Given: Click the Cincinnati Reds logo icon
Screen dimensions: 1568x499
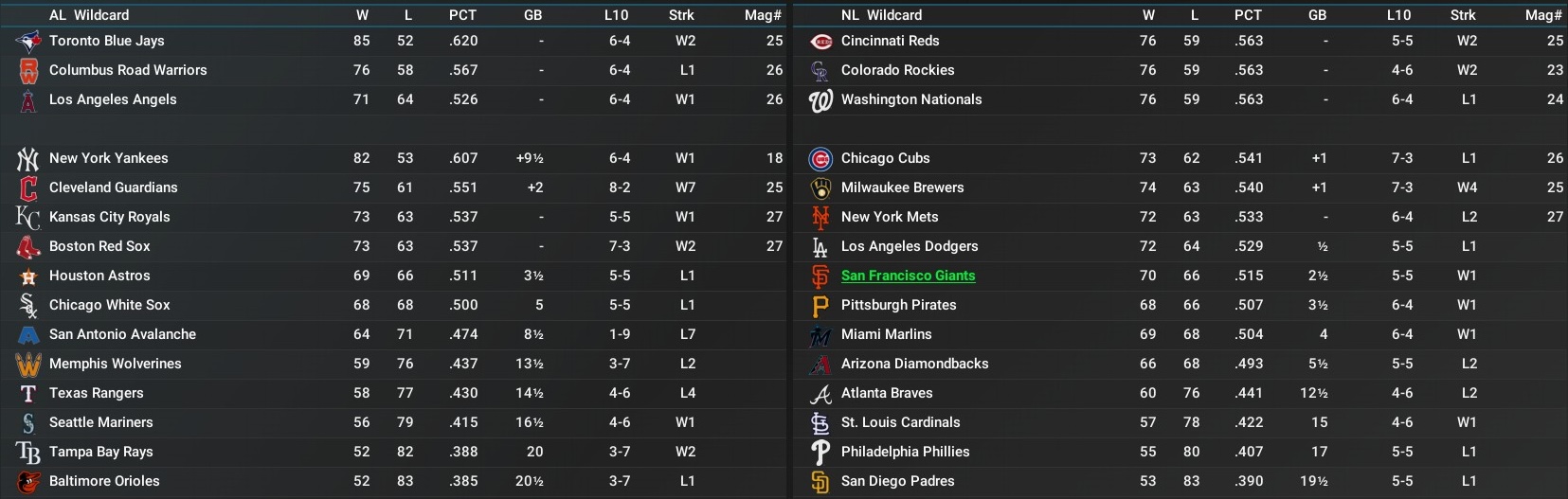Looking at the screenshot, I should (820, 42).
